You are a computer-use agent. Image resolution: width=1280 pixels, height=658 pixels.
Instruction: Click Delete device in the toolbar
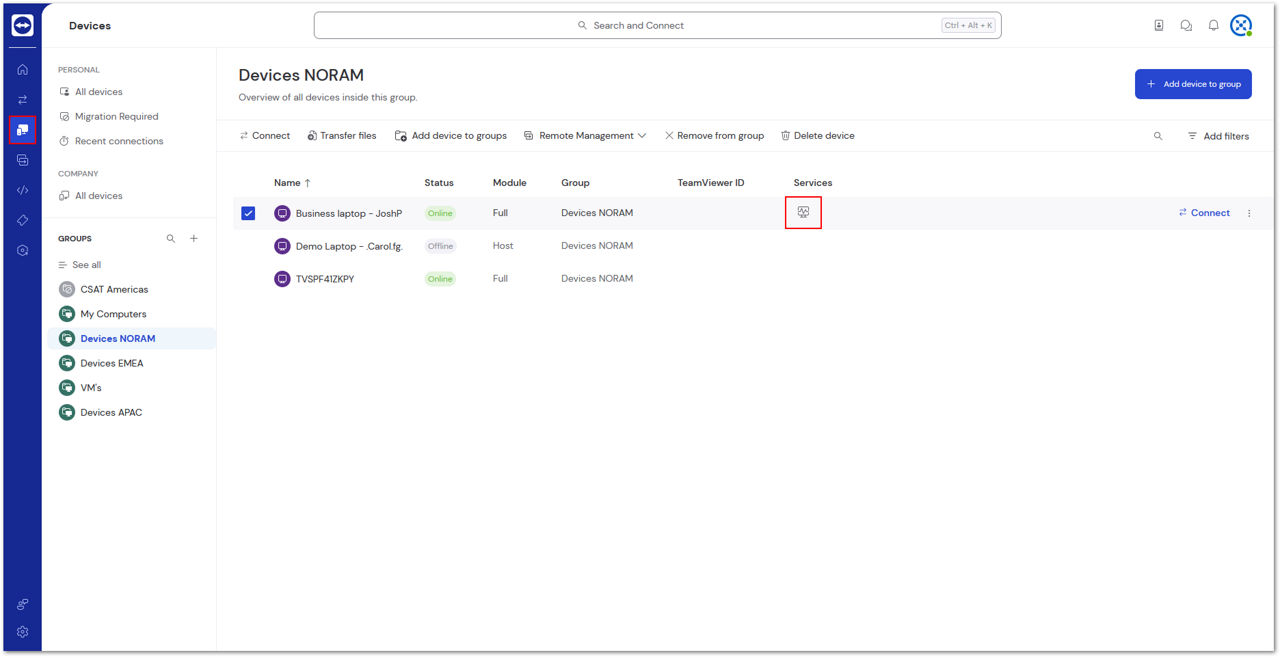[818, 136]
